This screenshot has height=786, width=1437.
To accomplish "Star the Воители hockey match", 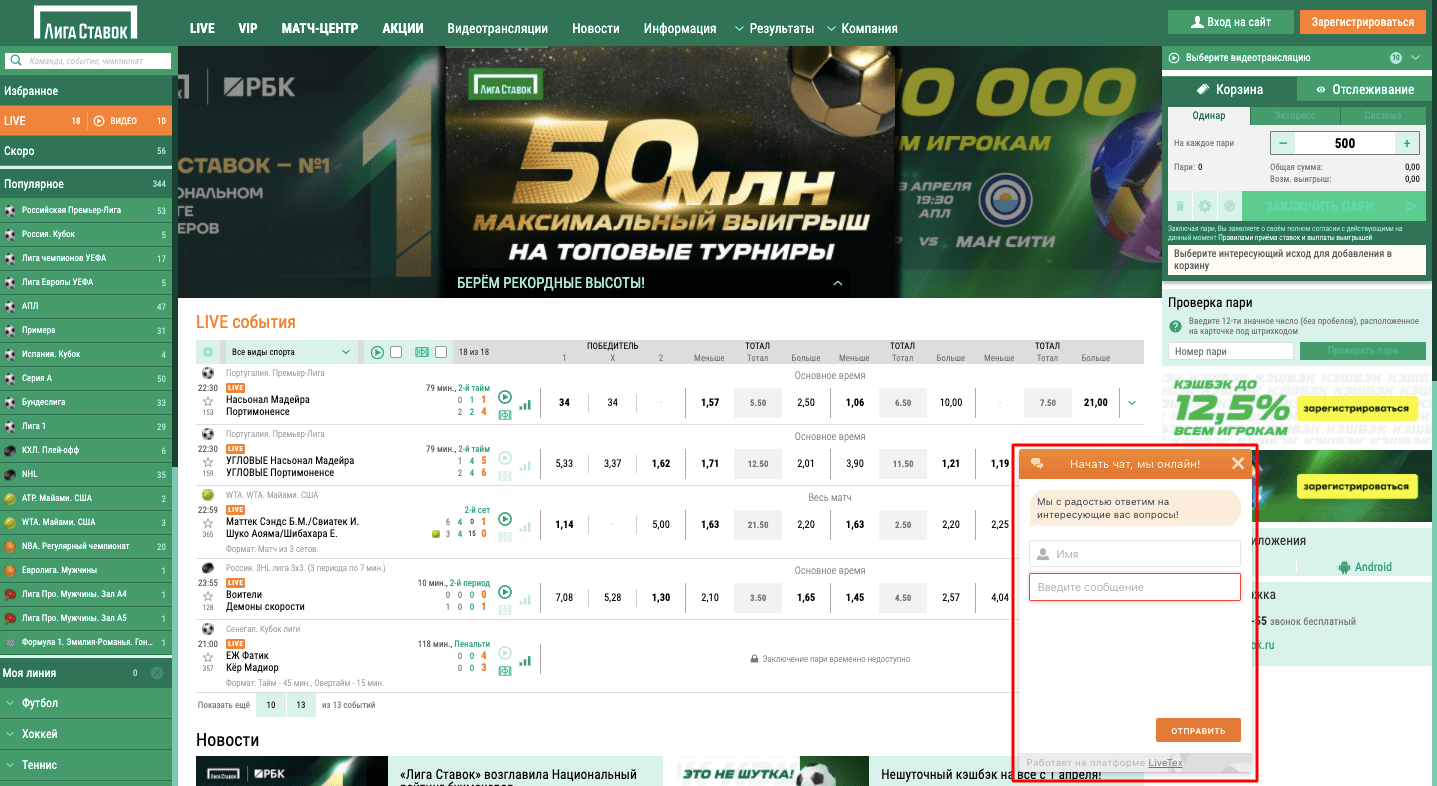I will click(208, 595).
